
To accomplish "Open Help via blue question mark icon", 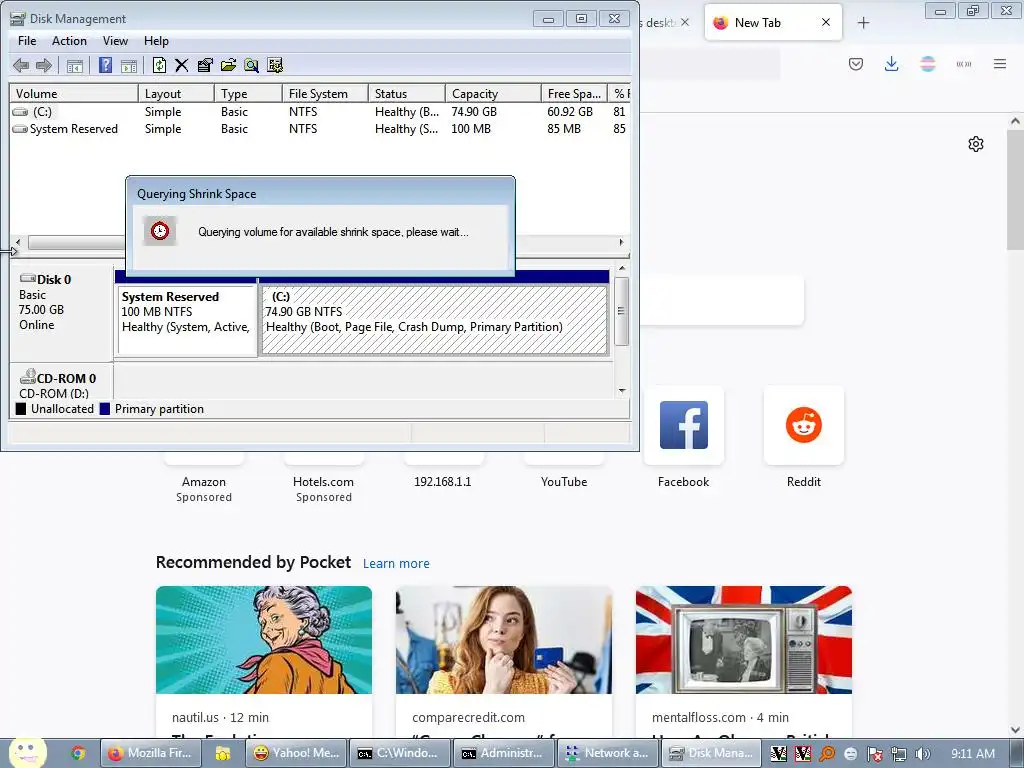I will coord(105,65).
